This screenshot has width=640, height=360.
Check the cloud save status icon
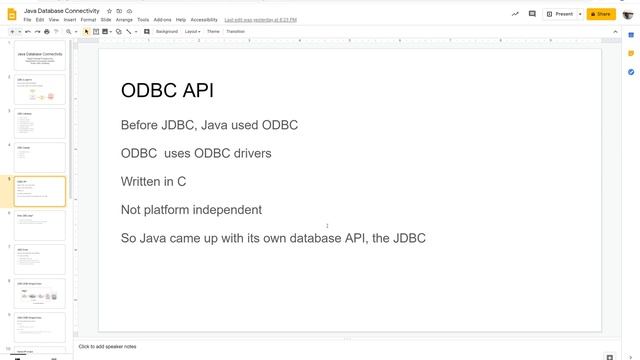point(129,11)
